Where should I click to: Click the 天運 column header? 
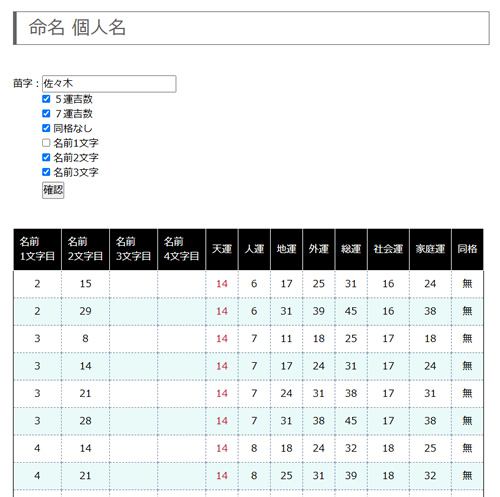[x=222, y=249]
